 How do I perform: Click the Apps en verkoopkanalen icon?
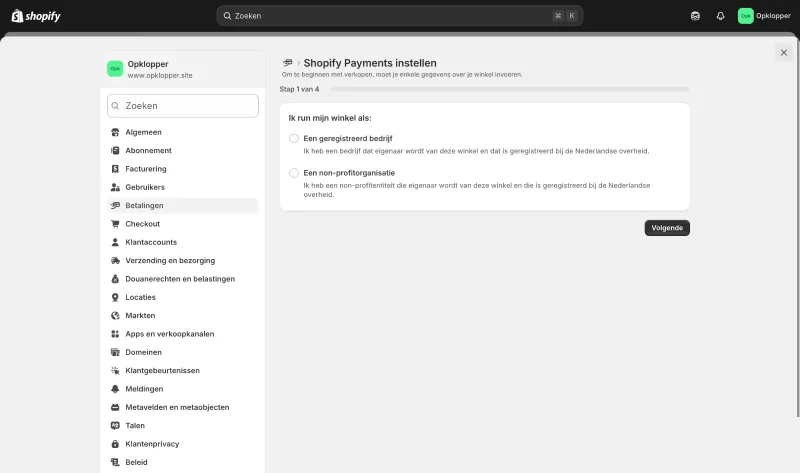click(115, 334)
